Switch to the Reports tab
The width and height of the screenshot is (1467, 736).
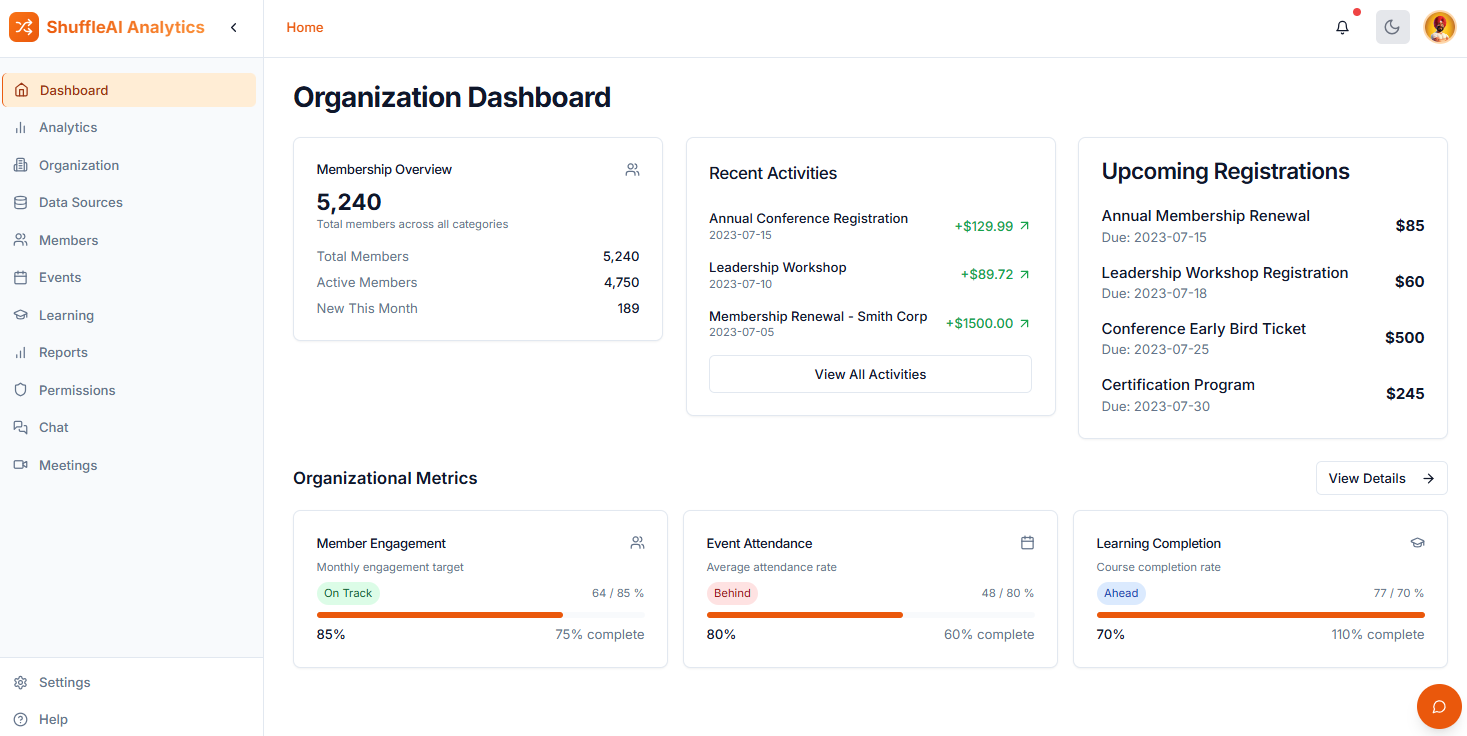64,352
